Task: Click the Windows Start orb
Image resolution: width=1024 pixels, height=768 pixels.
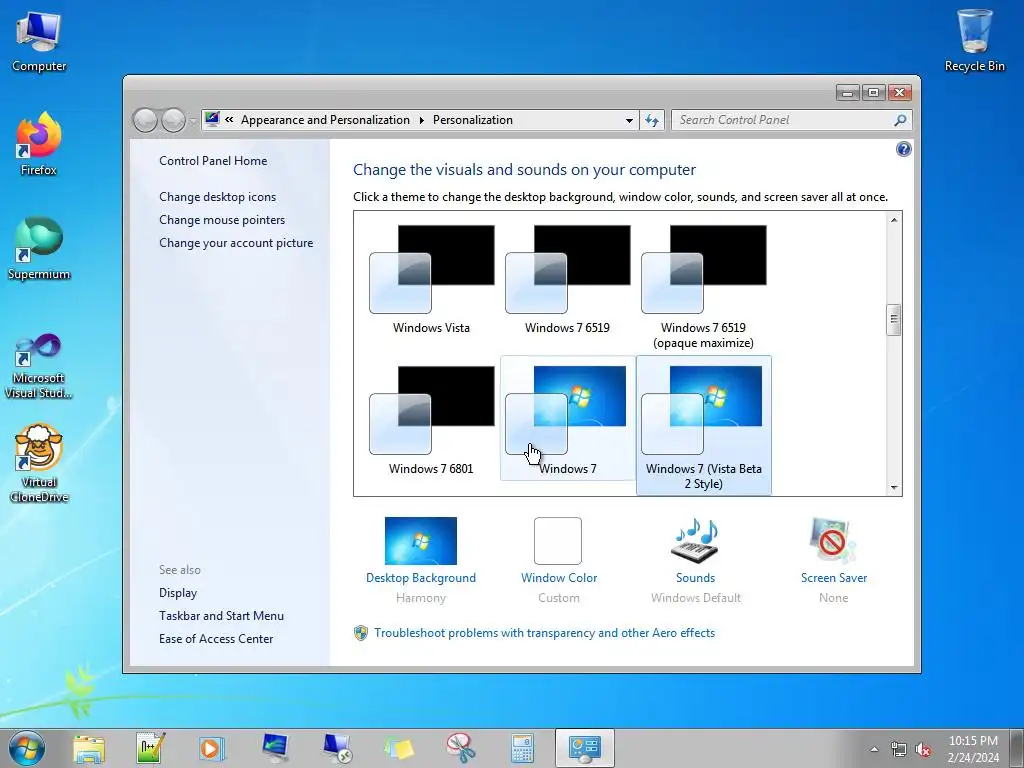Action: [x=27, y=748]
